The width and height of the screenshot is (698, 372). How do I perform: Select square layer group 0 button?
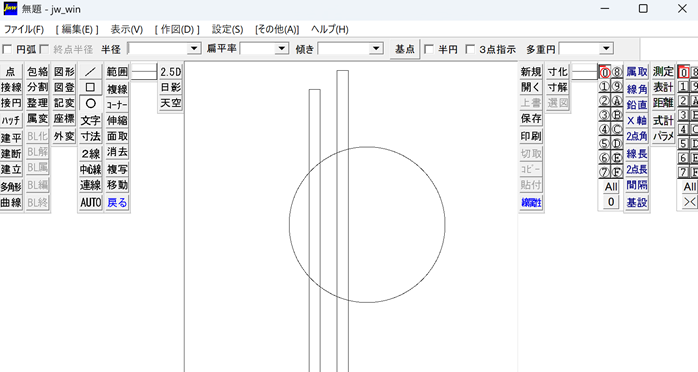(x=683, y=72)
